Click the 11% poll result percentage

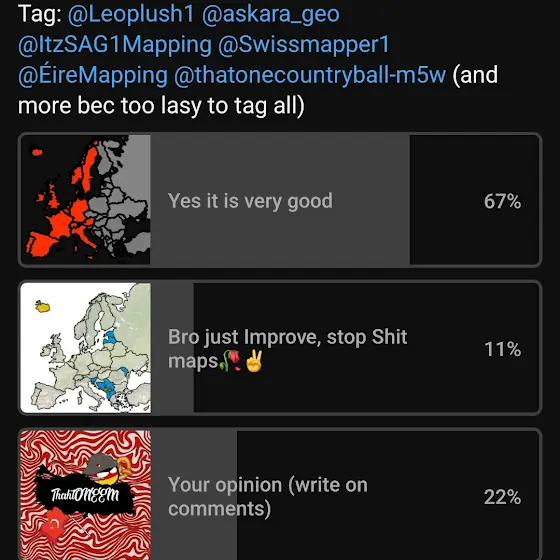[502, 349]
